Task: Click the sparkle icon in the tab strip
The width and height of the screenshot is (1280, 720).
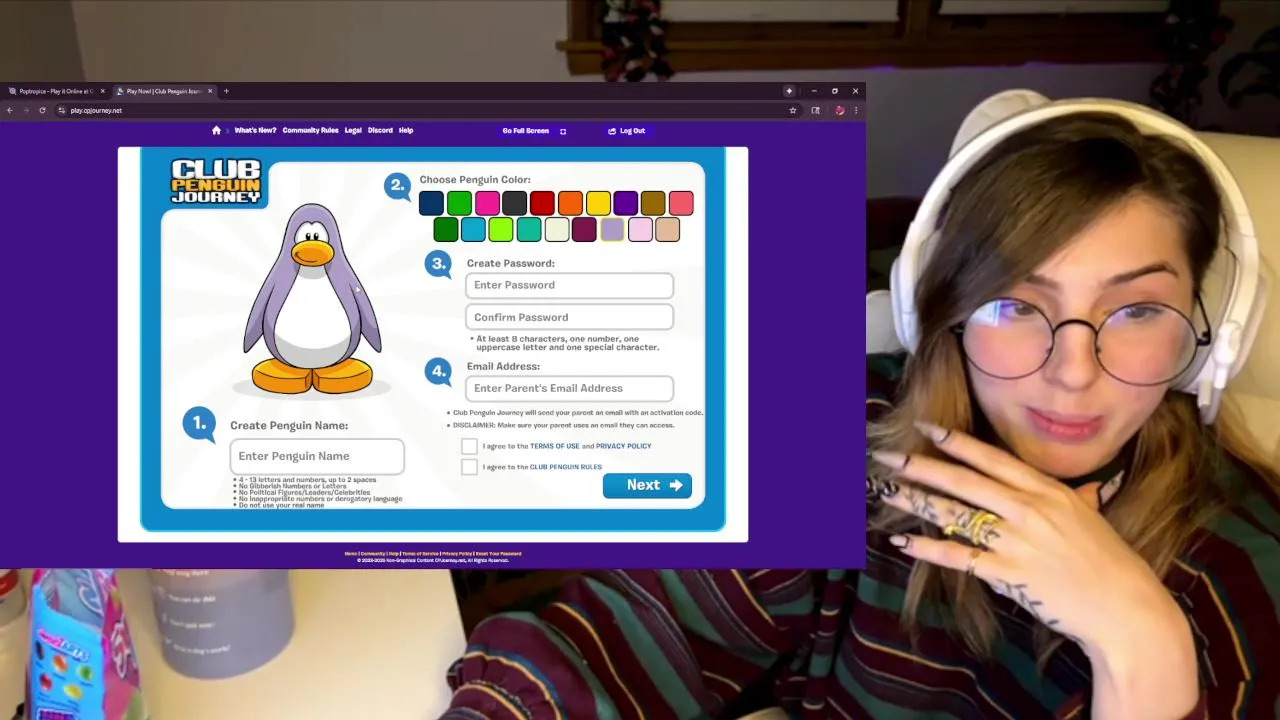Action: coord(789,91)
